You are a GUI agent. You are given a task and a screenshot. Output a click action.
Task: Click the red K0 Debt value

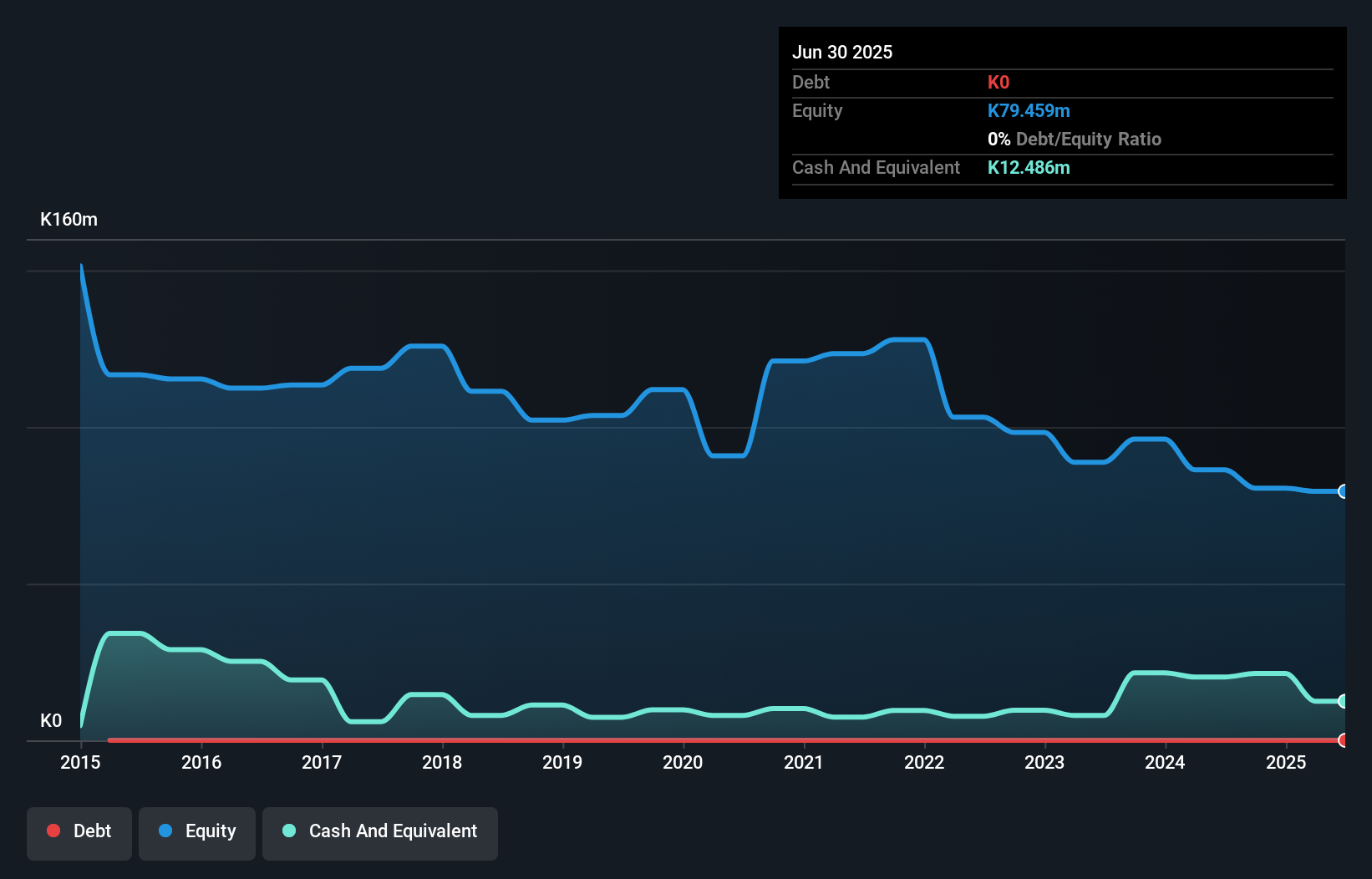[999, 83]
